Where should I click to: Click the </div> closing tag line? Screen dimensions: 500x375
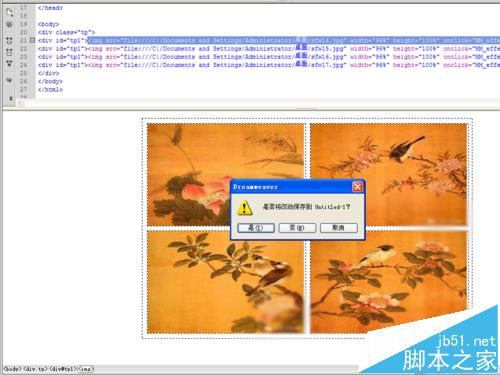(48, 73)
